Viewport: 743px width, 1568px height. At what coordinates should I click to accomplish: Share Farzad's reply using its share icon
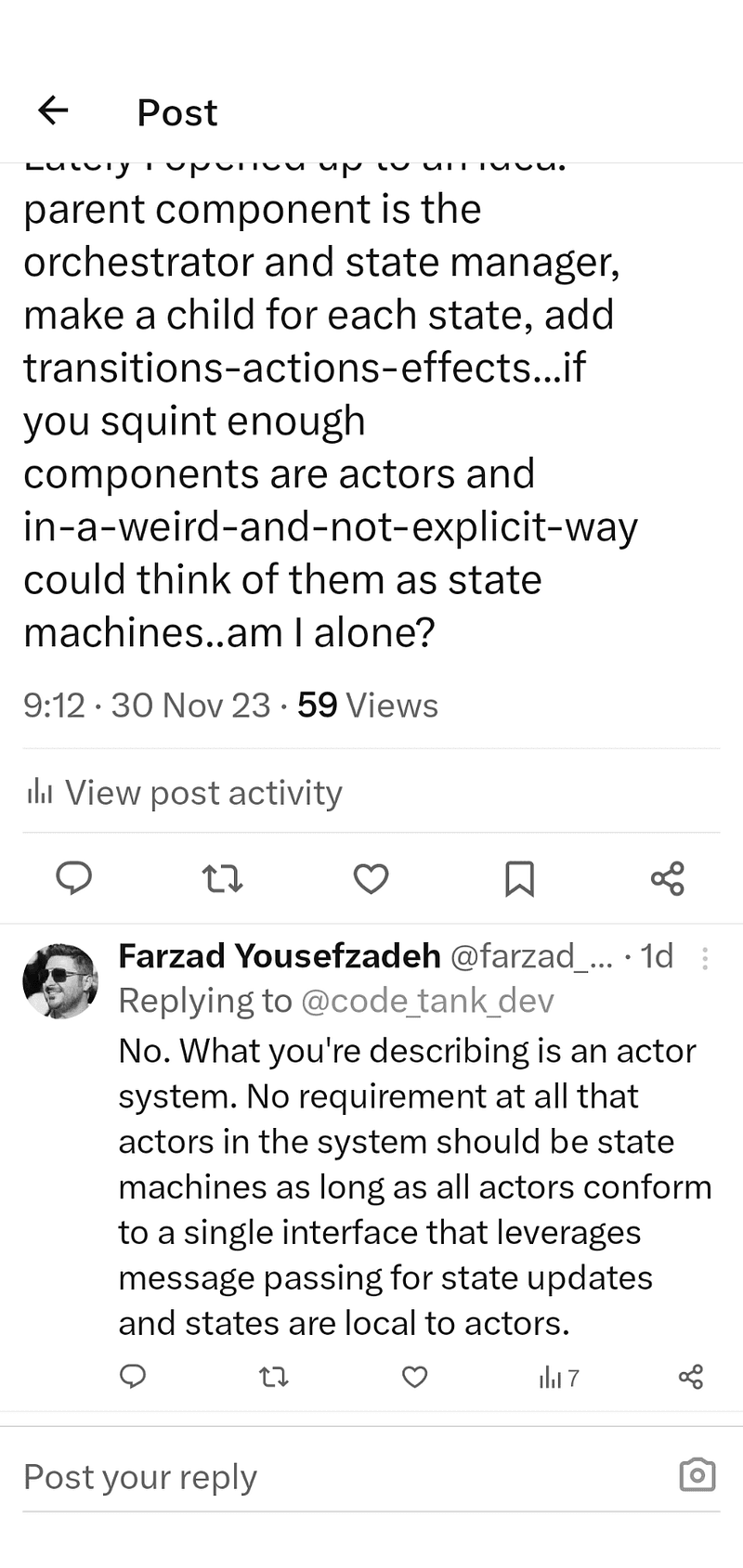692,1377
